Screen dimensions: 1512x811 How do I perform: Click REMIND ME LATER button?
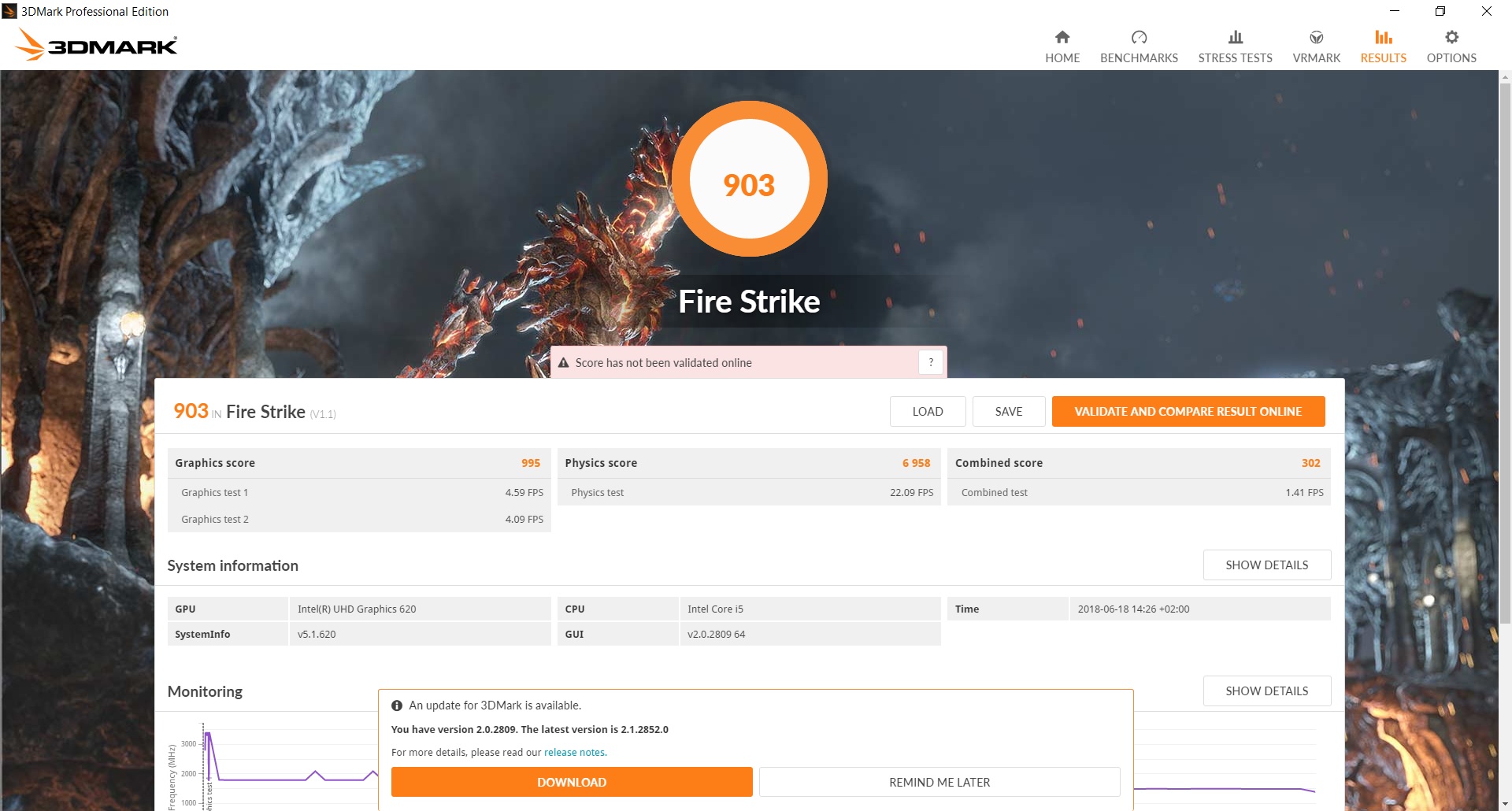939,782
